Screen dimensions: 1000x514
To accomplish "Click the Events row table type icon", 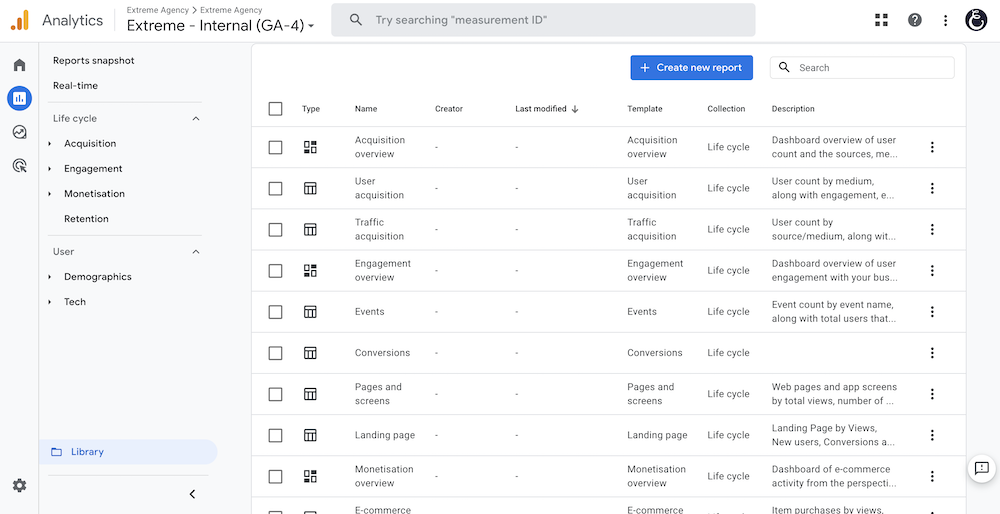I will pyautogui.click(x=310, y=312).
